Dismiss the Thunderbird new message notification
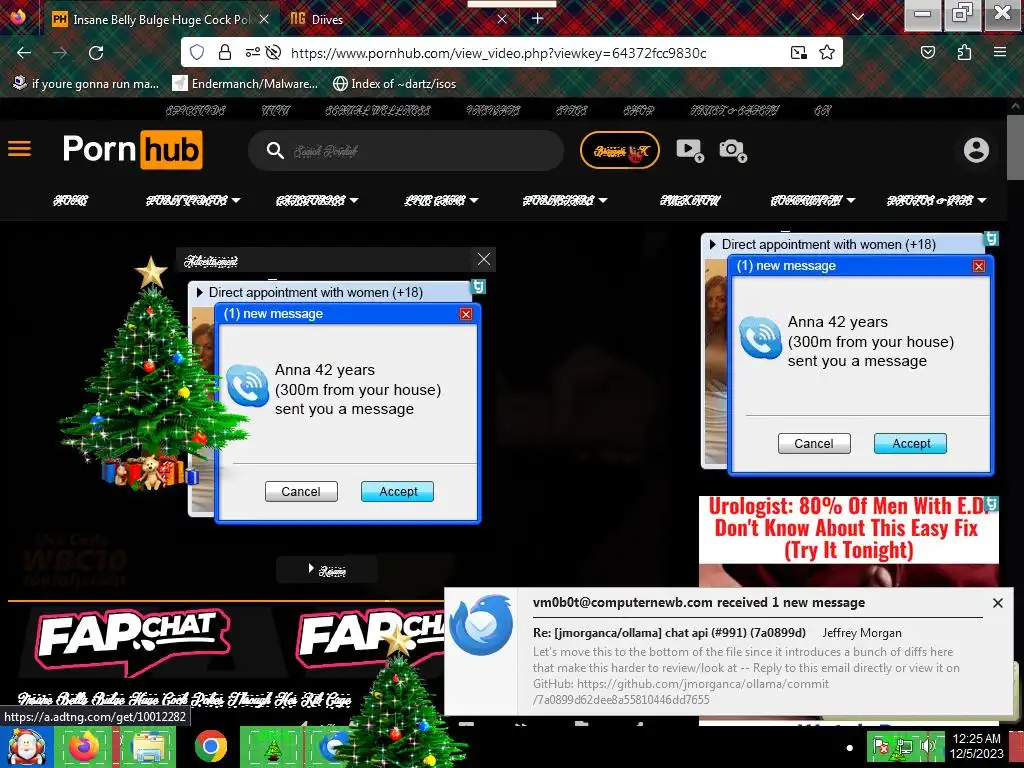Screen dimensions: 1024x768 click(997, 603)
